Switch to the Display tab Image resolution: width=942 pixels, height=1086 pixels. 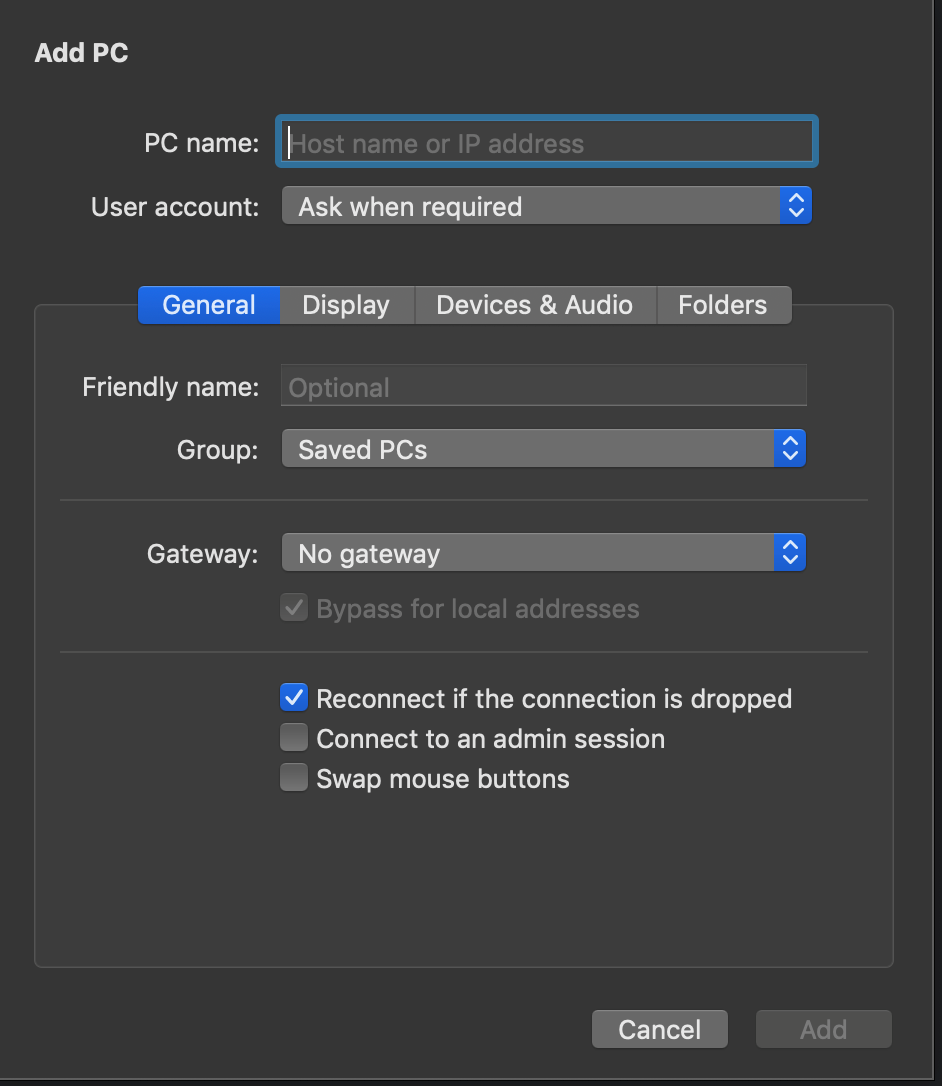(346, 305)
